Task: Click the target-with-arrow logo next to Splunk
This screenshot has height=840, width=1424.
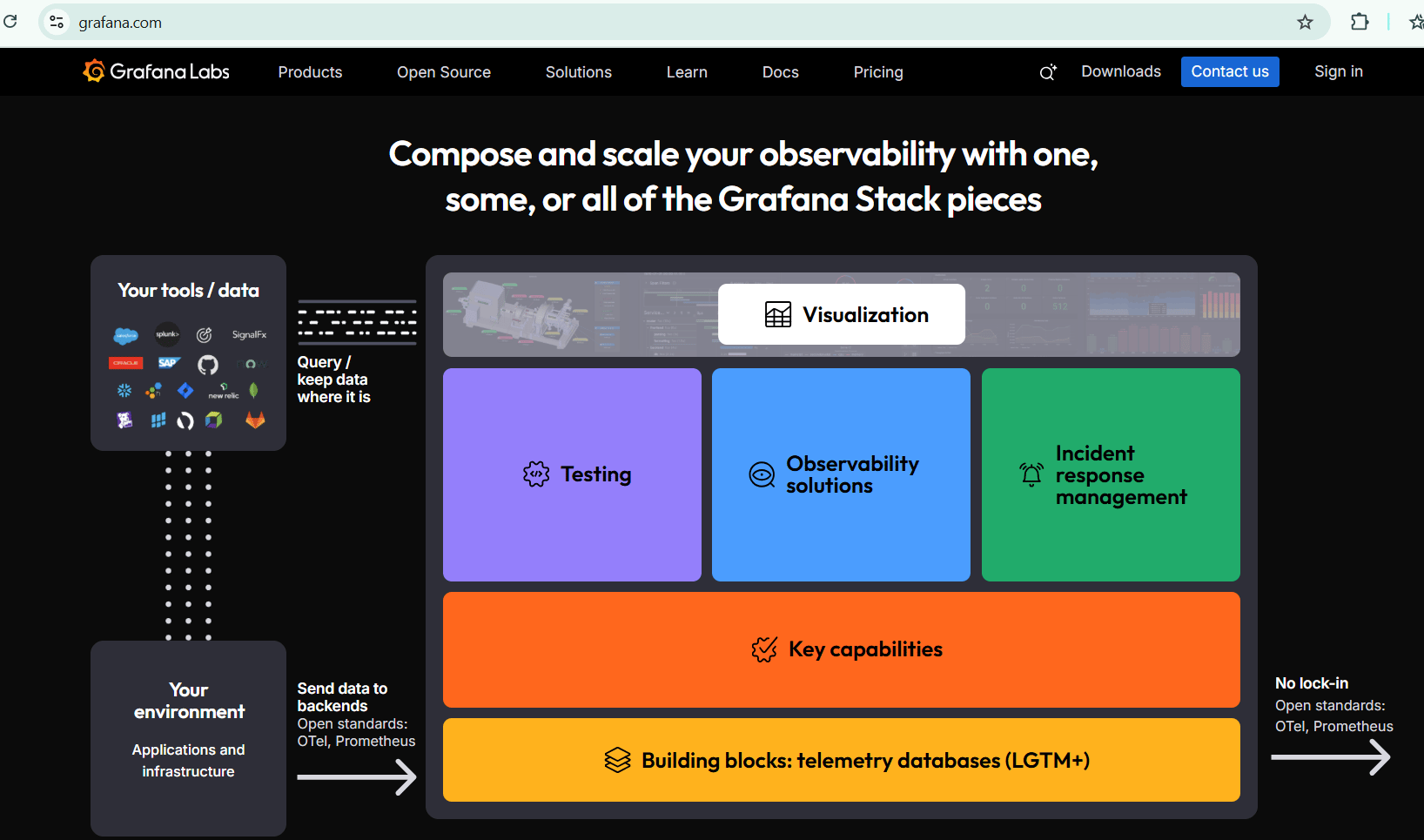Action: [x=205, y=335]
